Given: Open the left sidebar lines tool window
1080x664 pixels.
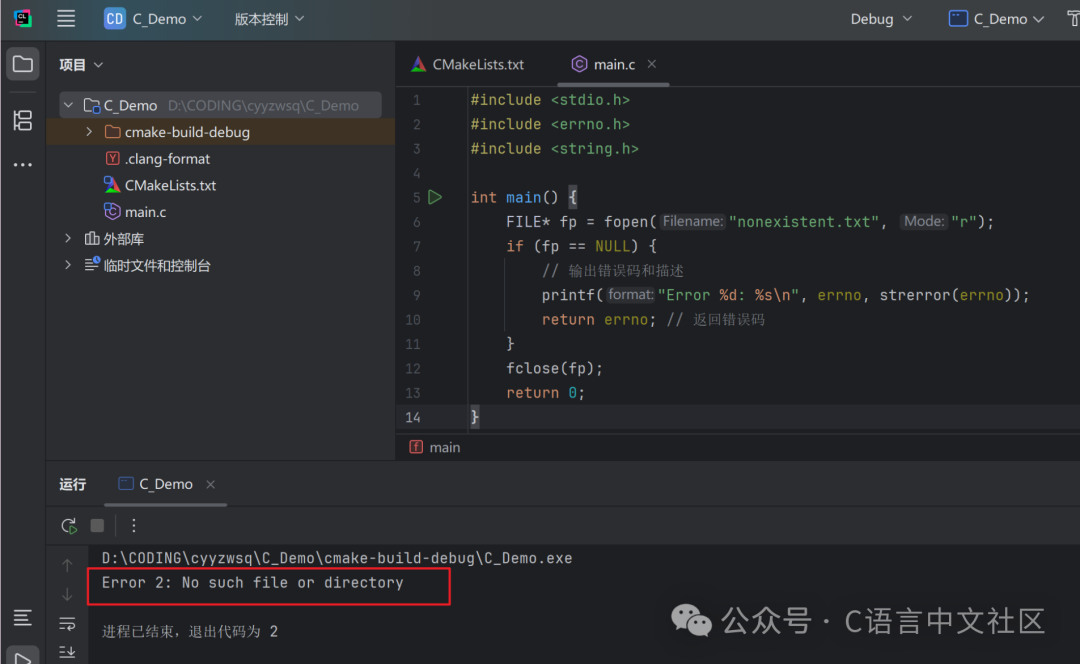Looking at the screenshot, I should click(x=22, y=617).
